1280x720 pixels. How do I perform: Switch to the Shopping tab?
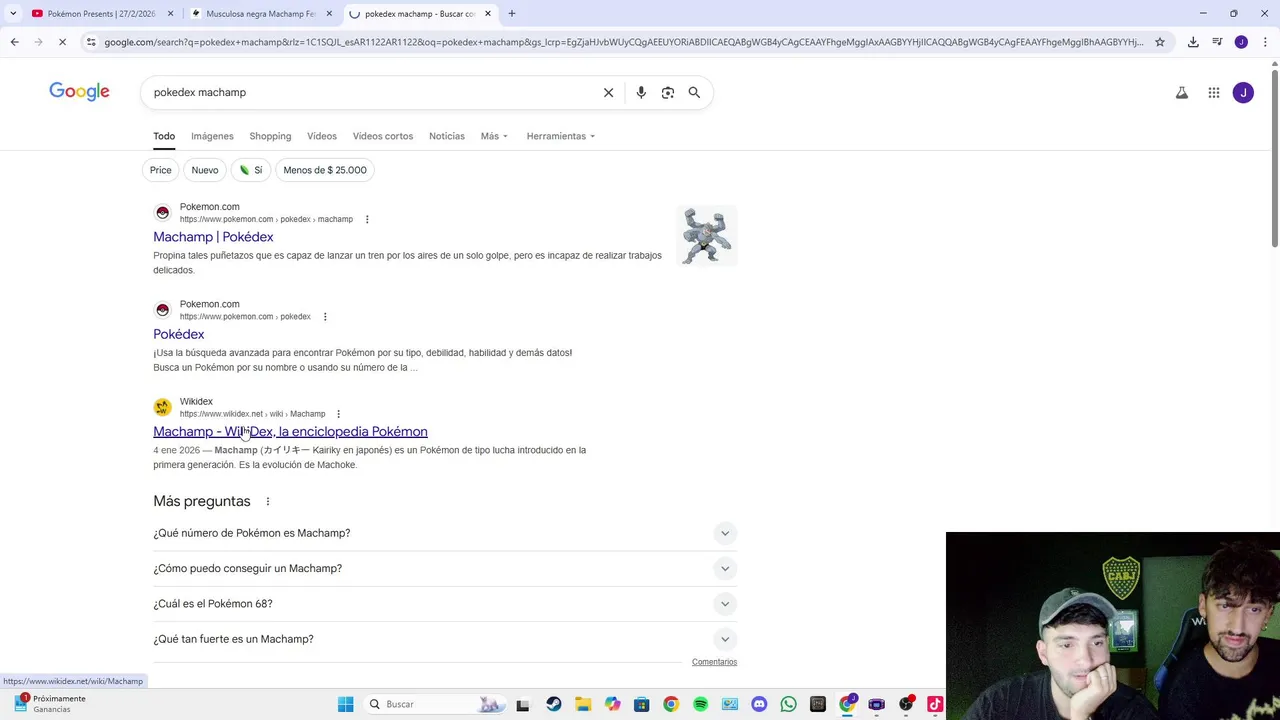point(270,136)
